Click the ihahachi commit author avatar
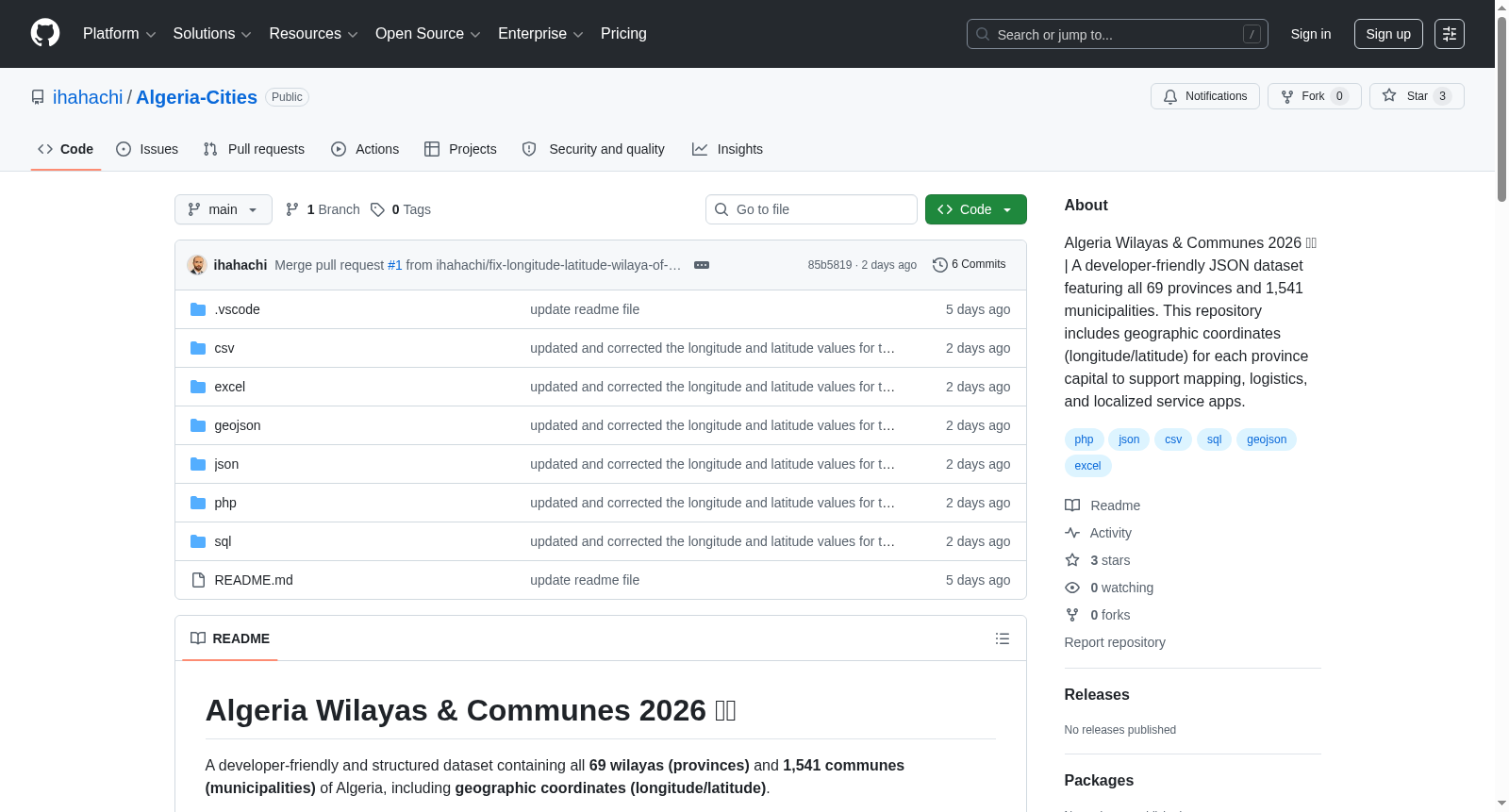 pyautogui.click(x=197, y=265)
